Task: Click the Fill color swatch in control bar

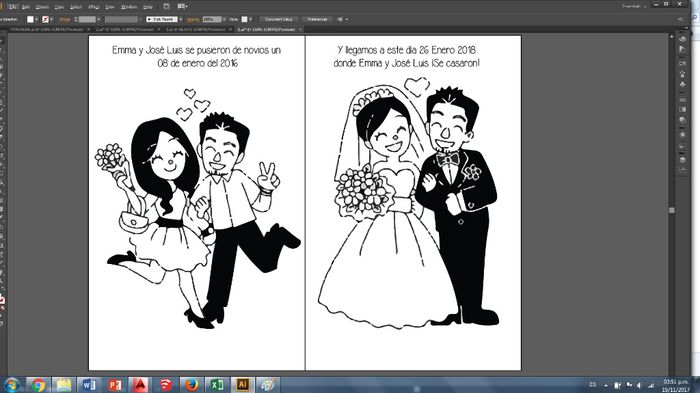Action: [x=30, y=19]
